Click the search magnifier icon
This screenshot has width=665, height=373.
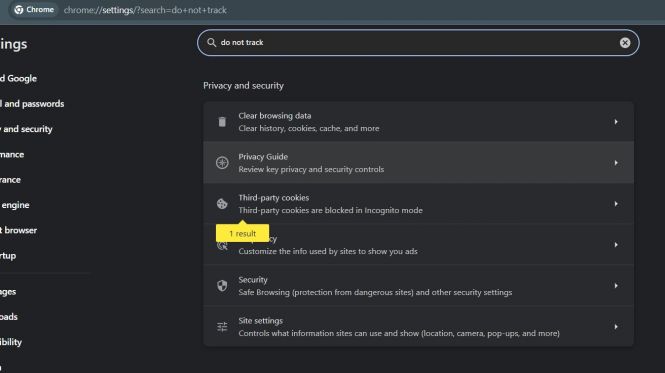(211, 42)
